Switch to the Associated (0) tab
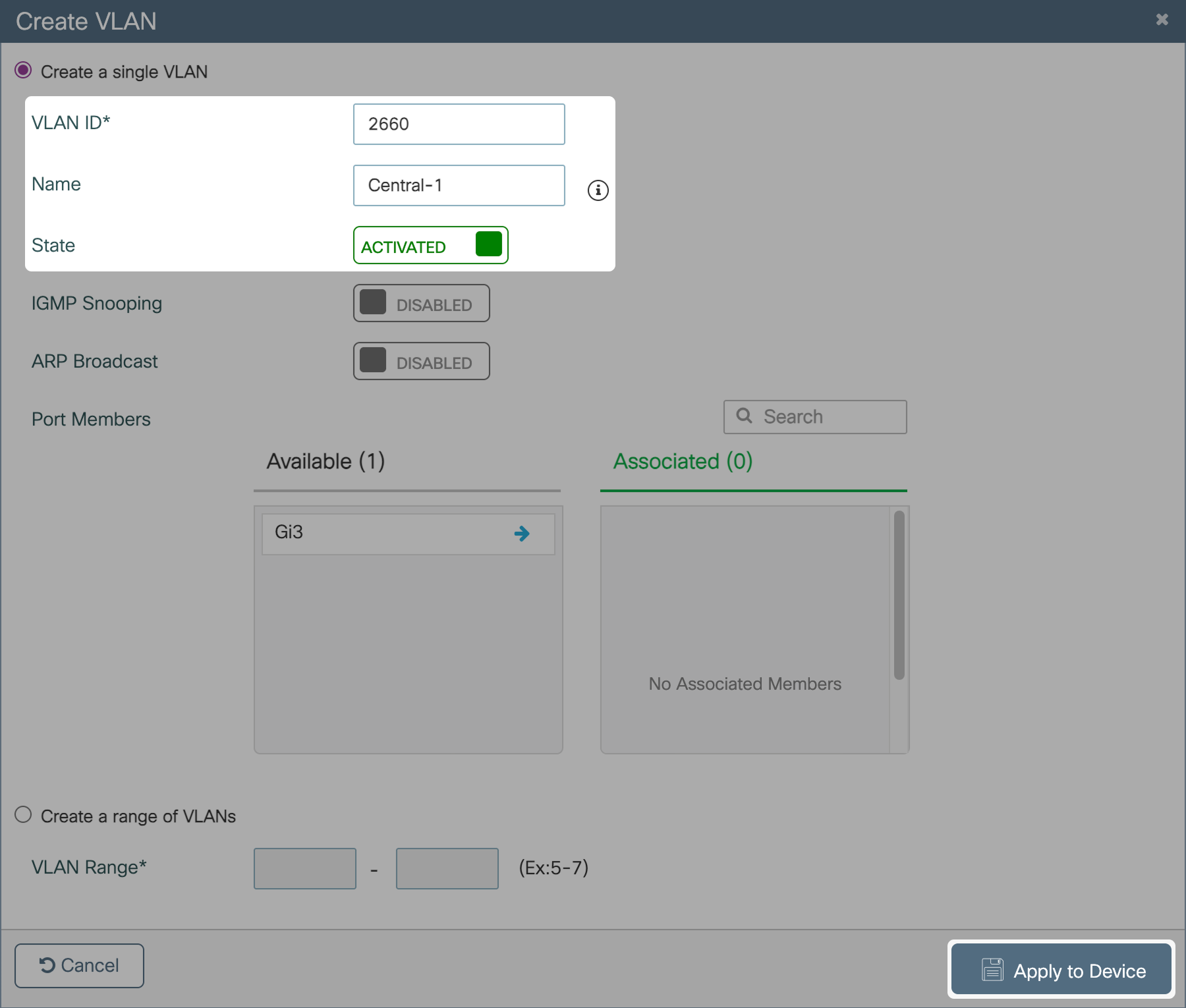 coord(683,462)
